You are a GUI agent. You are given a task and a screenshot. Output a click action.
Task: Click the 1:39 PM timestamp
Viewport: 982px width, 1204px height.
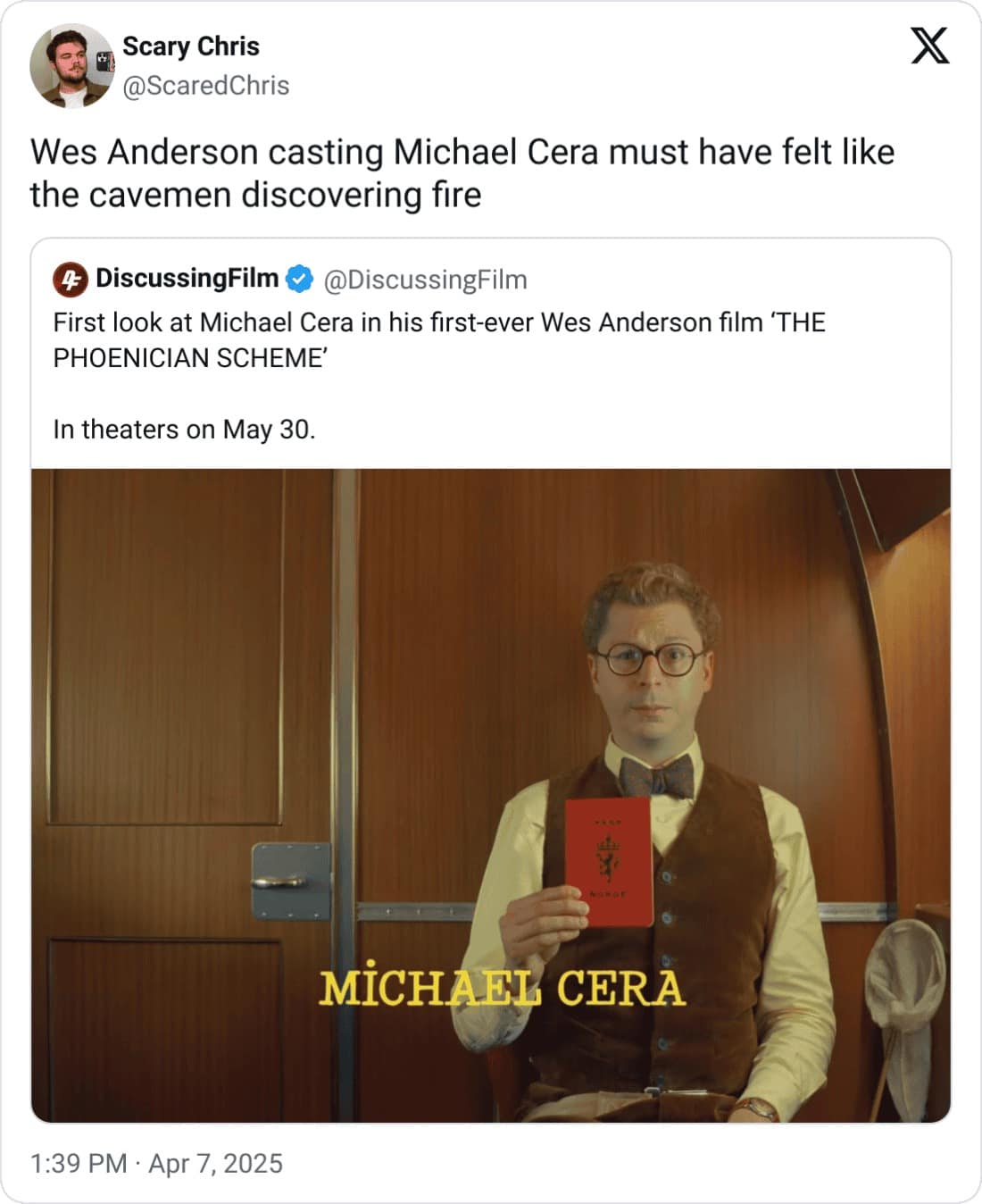coord(79,1163)
